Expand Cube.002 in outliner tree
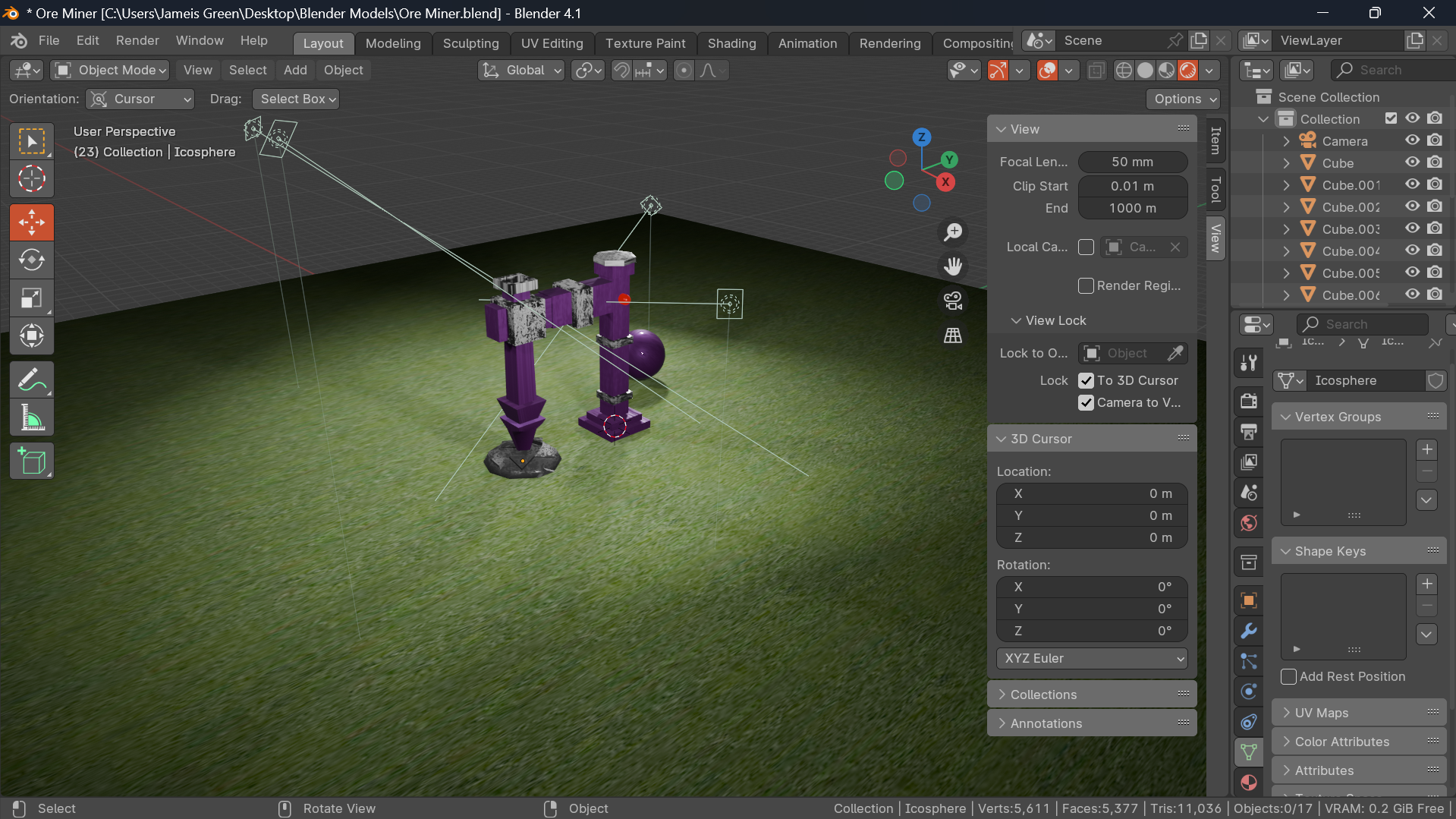 pyautogui.click(x=1286, y=206)
